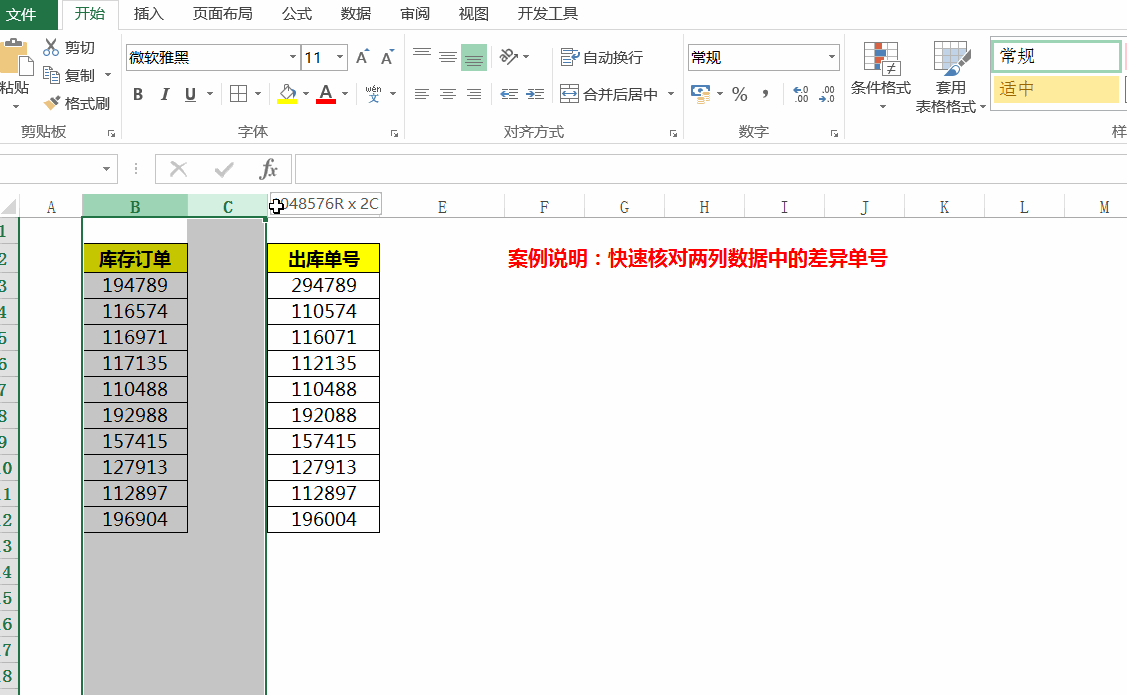The width and height of the screenshot is (1127, 695).
Task: Open font size dropdown
Action: [x=341, y=57]
